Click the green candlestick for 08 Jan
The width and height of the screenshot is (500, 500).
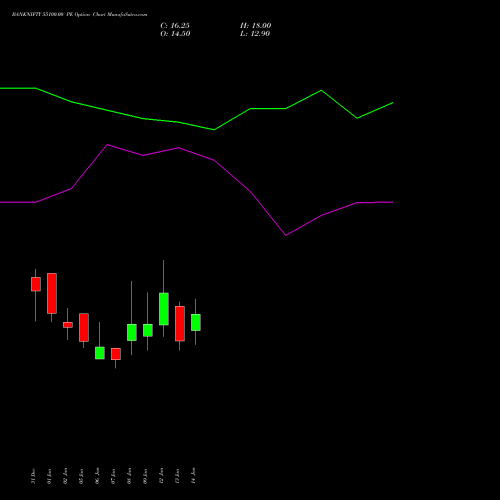click(132, 332)
